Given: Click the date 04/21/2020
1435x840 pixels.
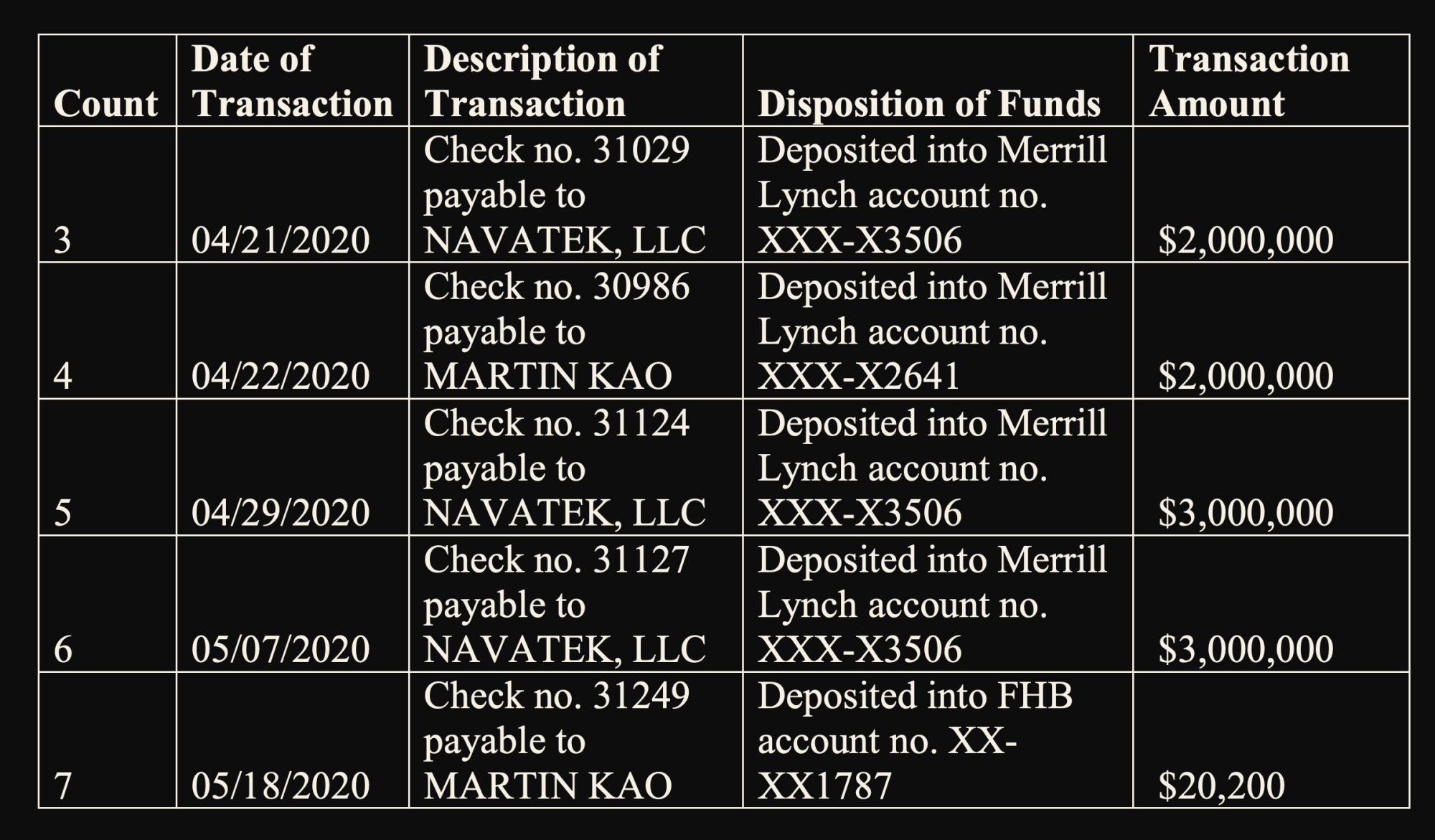Looking at the screenshot, I should (x=281, y=240).
